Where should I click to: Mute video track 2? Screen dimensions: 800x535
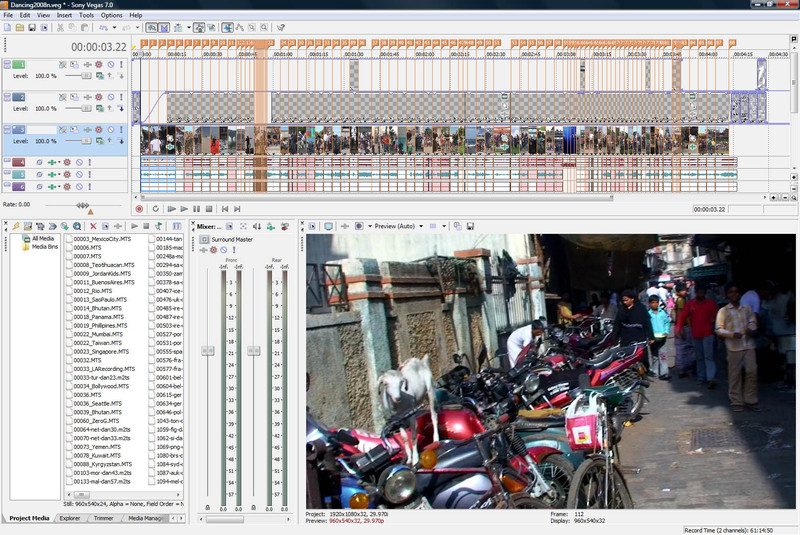[x=110, y=95]
